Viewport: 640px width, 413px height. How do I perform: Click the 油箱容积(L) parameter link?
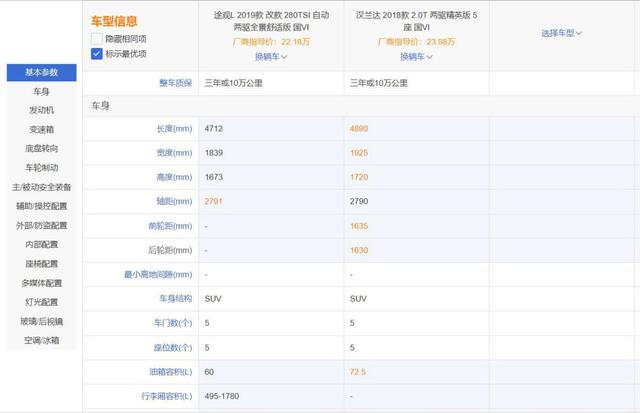[x=171, y=372]
